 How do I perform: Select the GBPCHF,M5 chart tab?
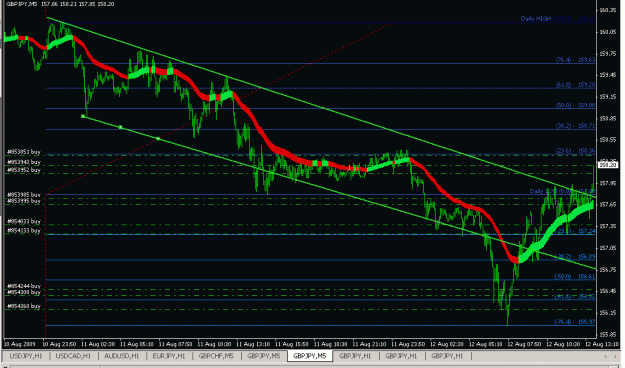pyautogui.click(x=216, y=356)
